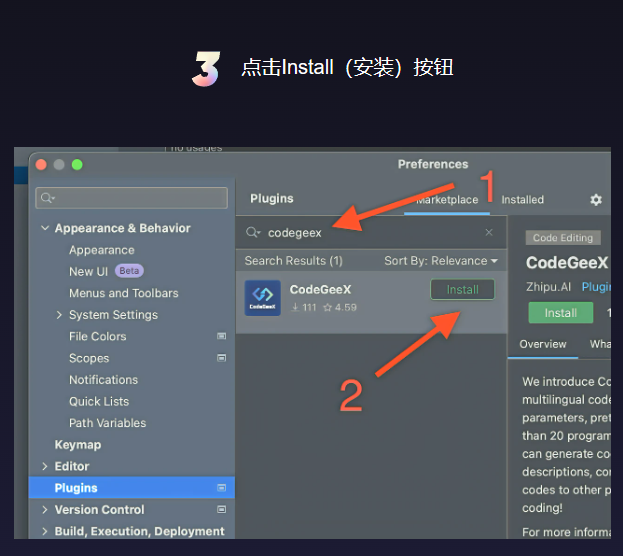Image resolution: width=623 pixels, height=556 pixels.
Task: Expand Build, Execution, Deployment section
Action: 45,531
